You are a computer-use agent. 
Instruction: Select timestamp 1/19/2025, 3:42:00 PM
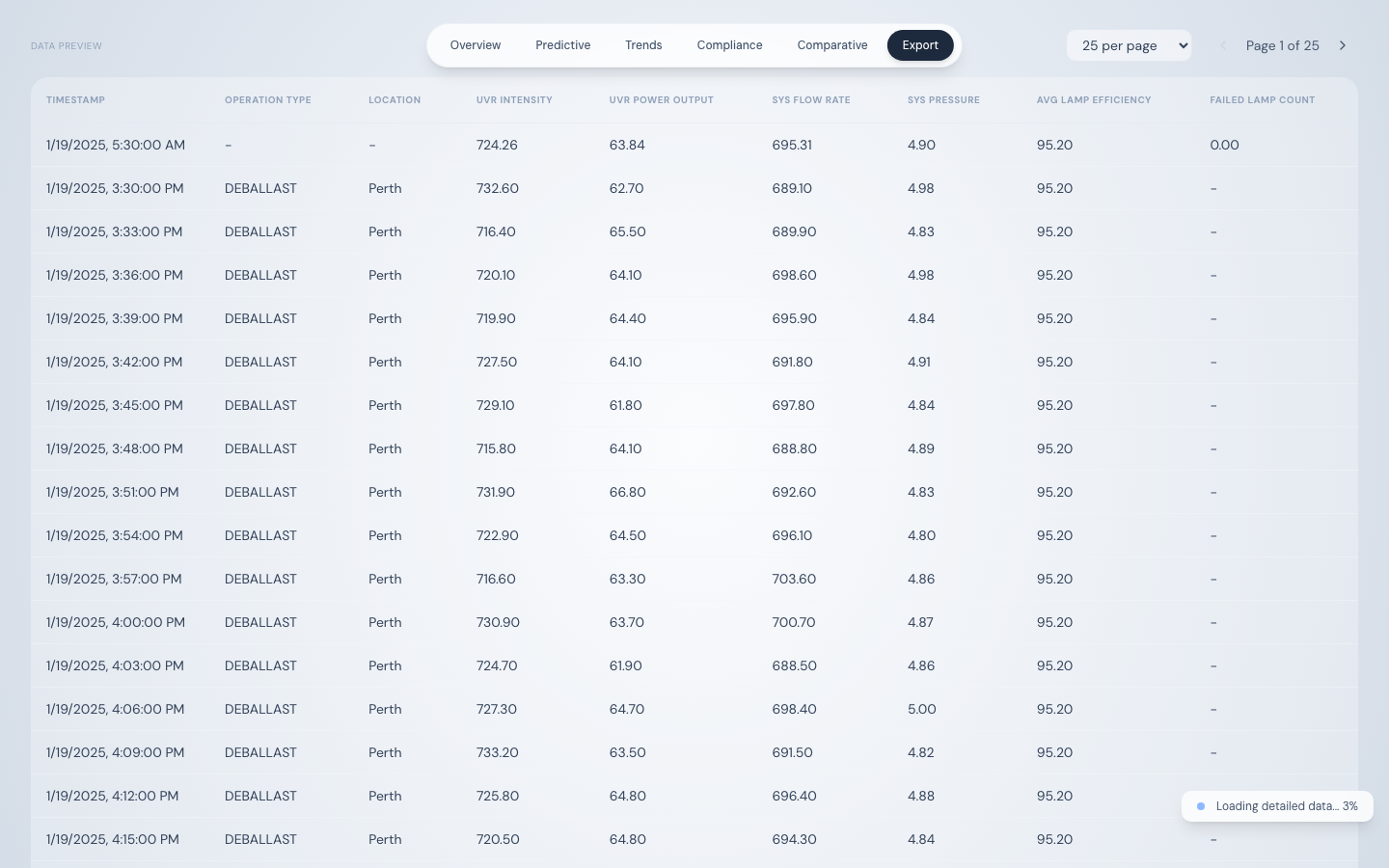coord(115,362)
